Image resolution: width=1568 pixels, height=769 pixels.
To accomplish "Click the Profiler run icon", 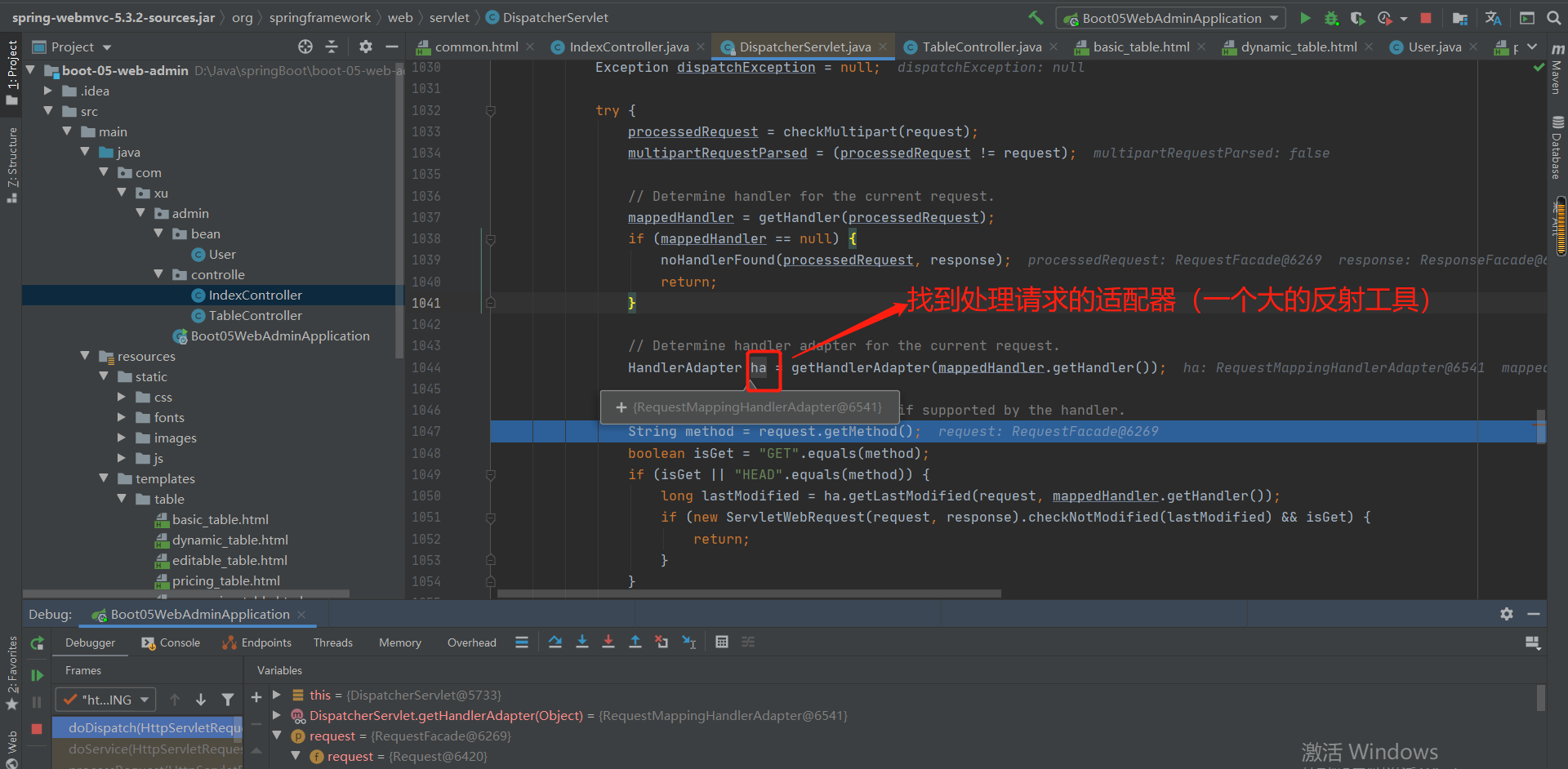I will tap(1384, 18).
